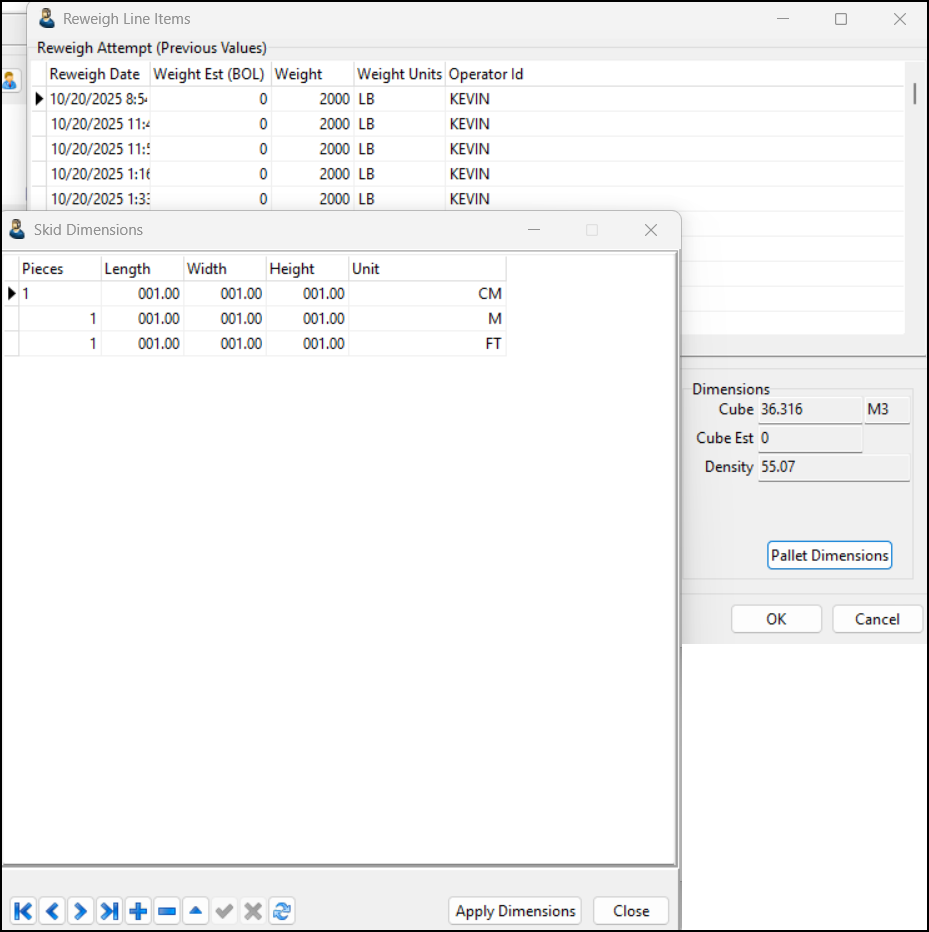929x932 pixels.
Task: Open Pallet Dimensions
Action: click(829, 556)
